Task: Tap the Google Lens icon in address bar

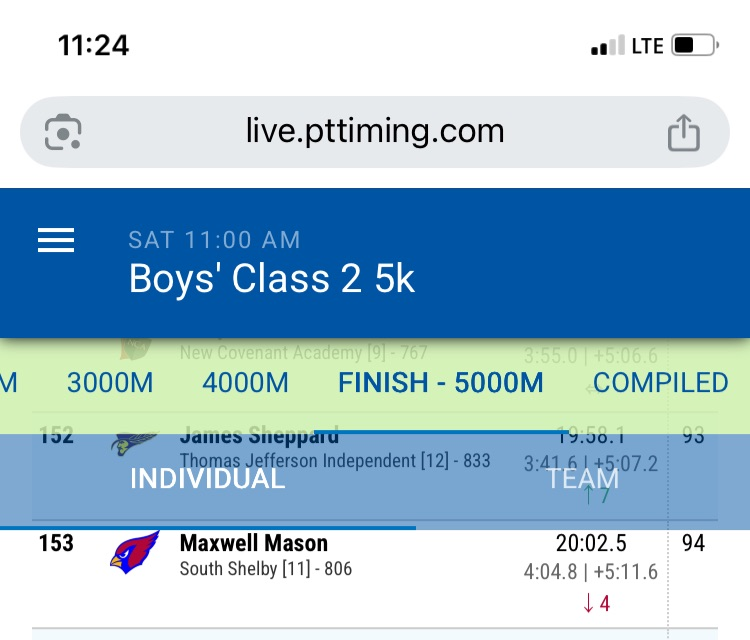Action: coord(63,132)
